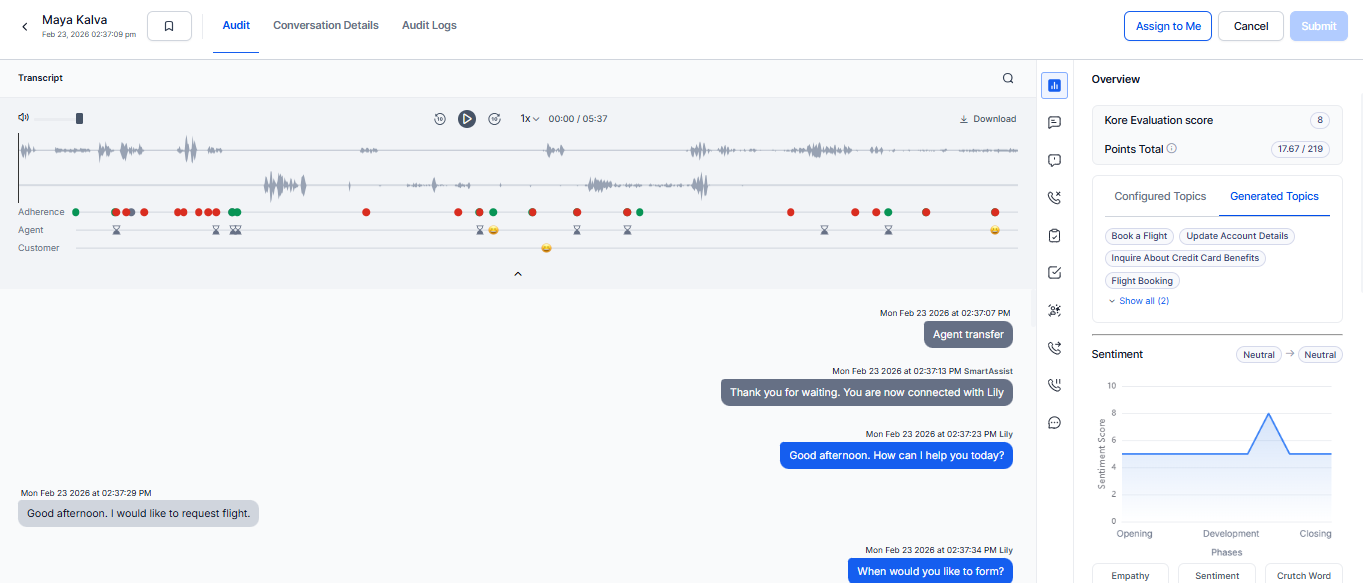Open the search icon in Transcript header
This screenshot has width=1363, height=583.
point(1008,79)
